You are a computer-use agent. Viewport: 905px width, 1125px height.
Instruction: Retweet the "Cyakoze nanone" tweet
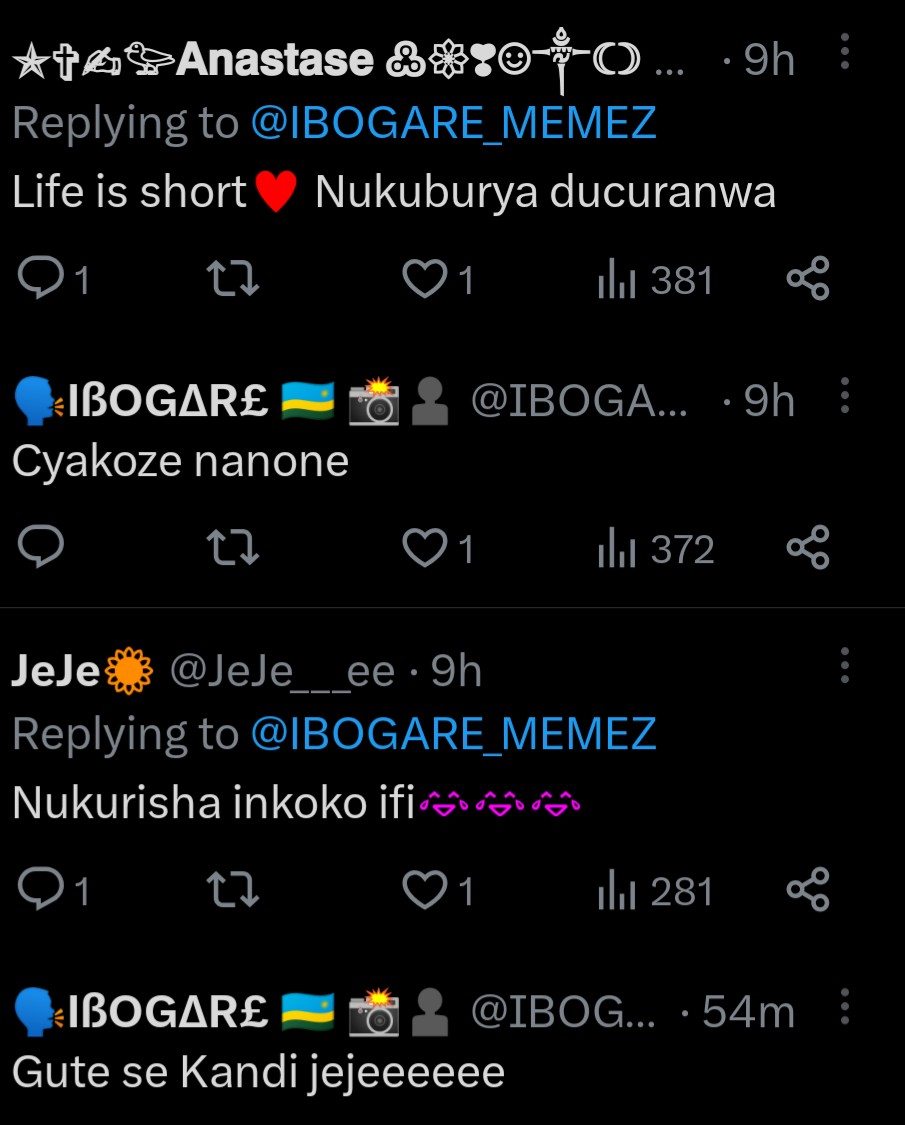[232, 548]
